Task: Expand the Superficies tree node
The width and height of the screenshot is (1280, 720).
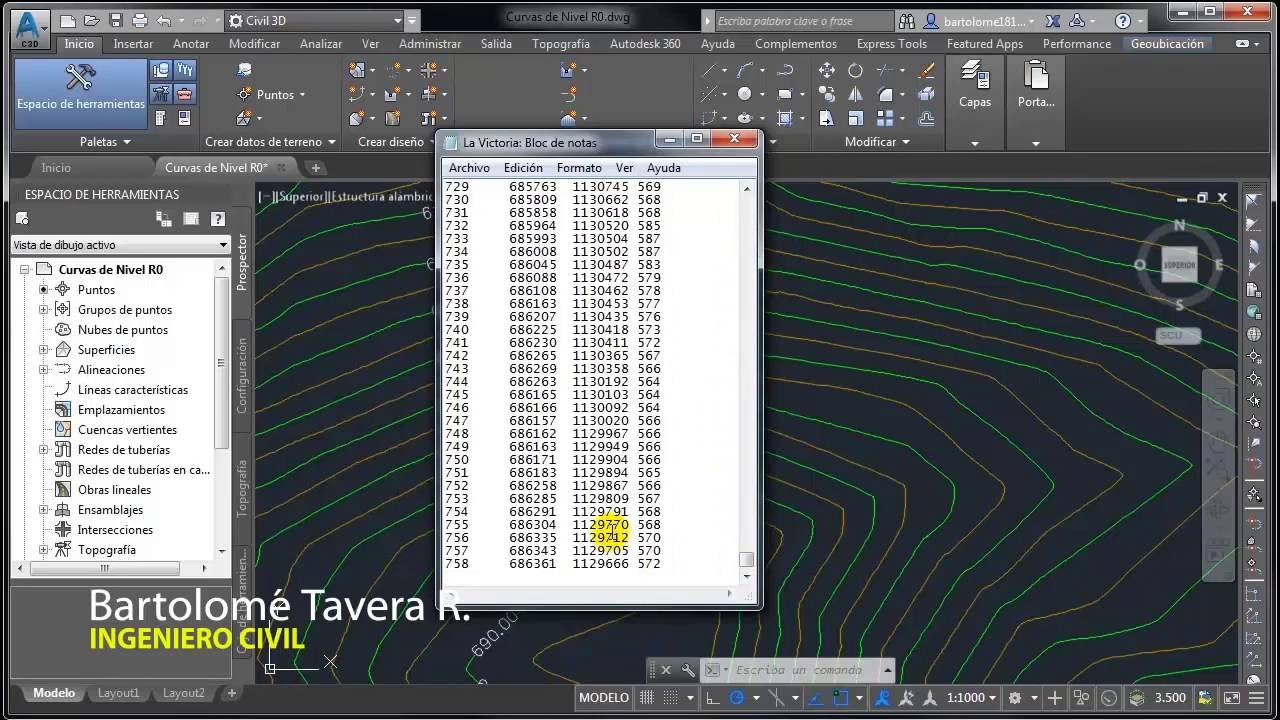Action: [44, 350]
